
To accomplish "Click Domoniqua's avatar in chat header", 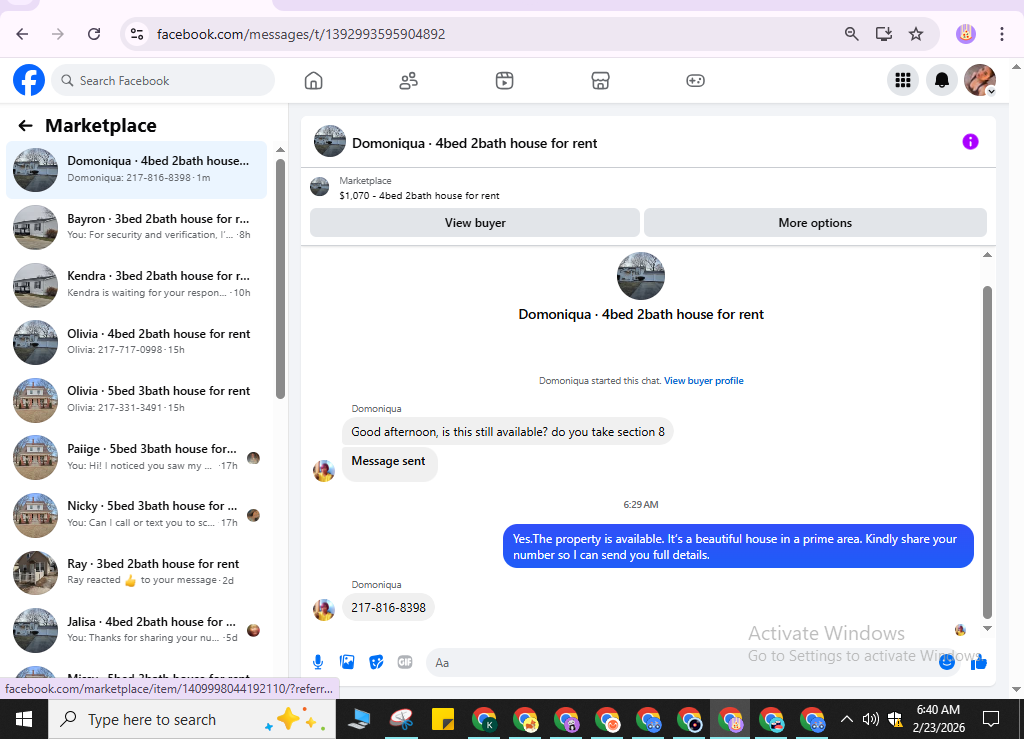I will (x=330, y=142).
